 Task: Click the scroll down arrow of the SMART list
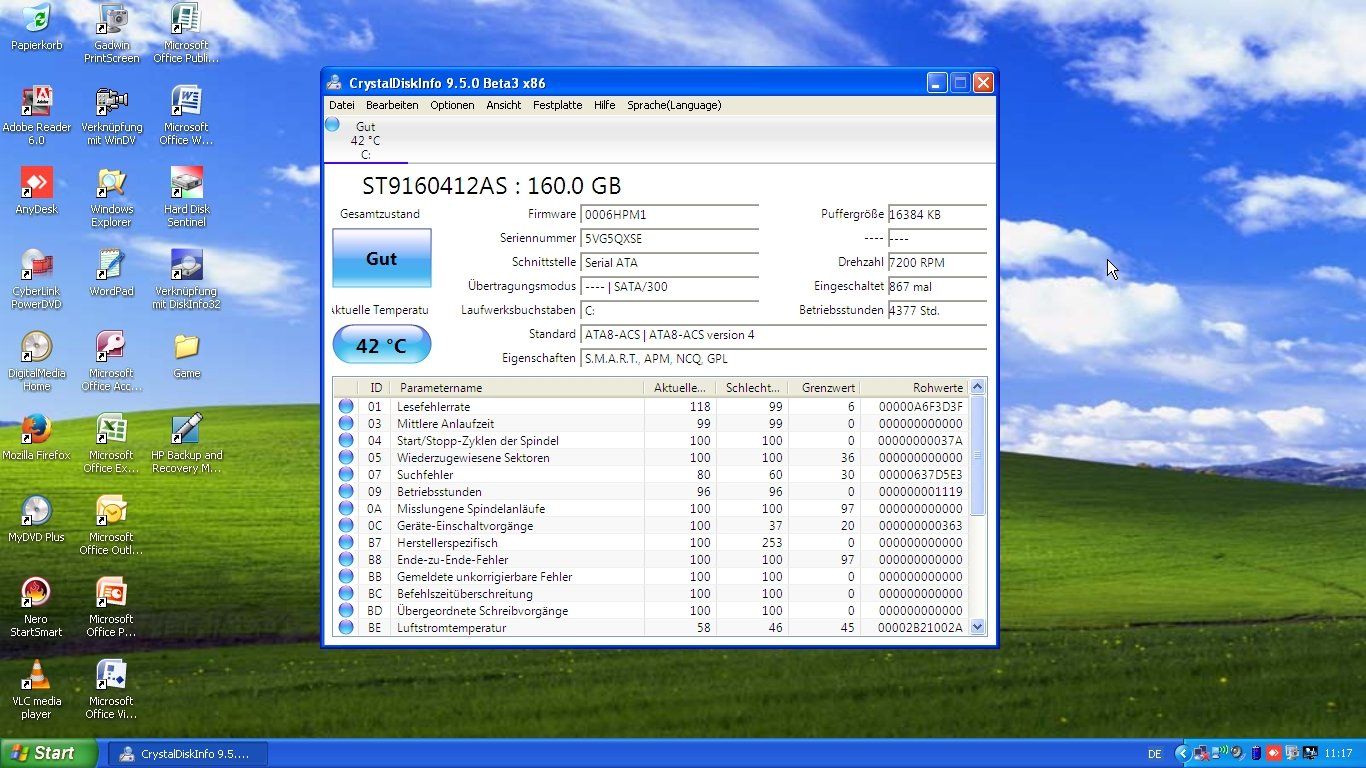[x=978, y=627]
